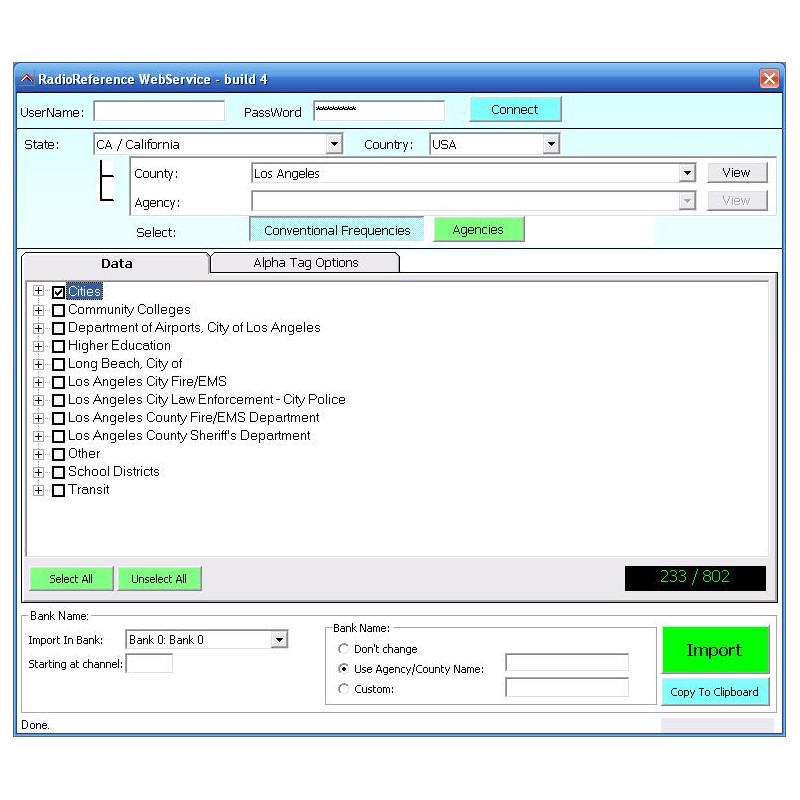Image resolution: width=800 pixels, height=800 pixels.
Task: Click Select All below the list
Action: coord(71,578)
